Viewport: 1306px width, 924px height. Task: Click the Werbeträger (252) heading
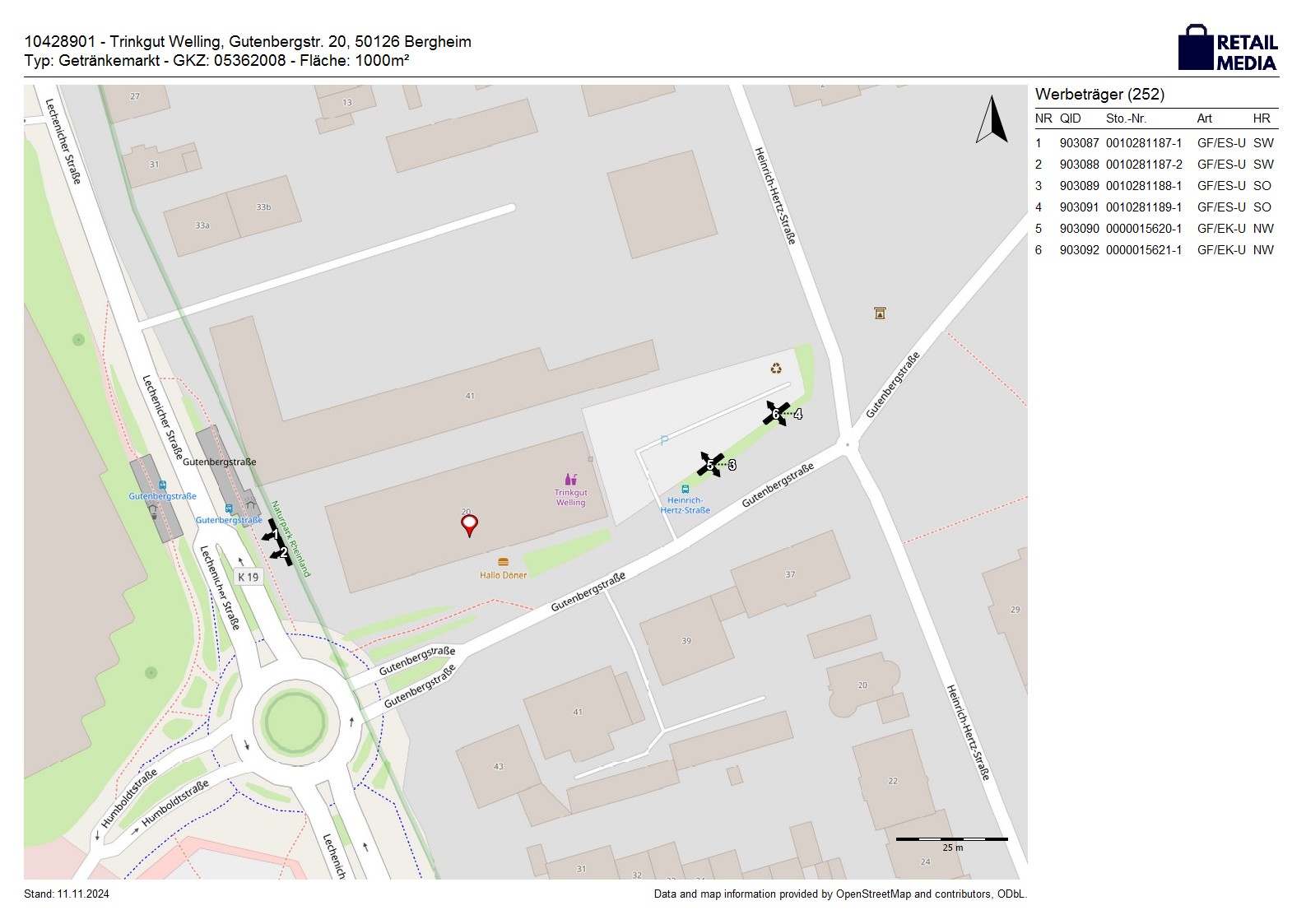(1099, 95)
